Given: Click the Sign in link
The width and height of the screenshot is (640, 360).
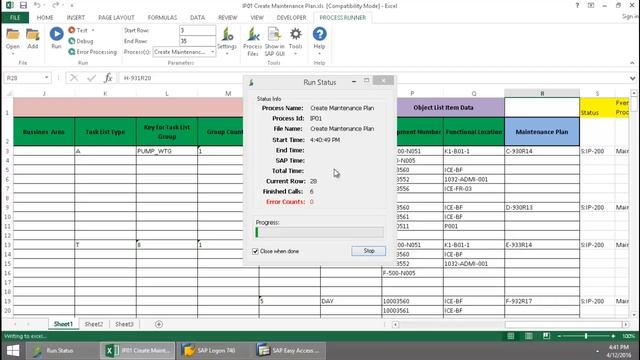Looking at the screenshot, I should click(x=630, y=16).
